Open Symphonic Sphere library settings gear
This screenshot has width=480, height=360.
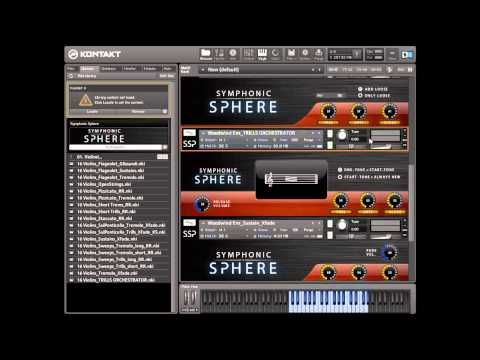(165, 147)
